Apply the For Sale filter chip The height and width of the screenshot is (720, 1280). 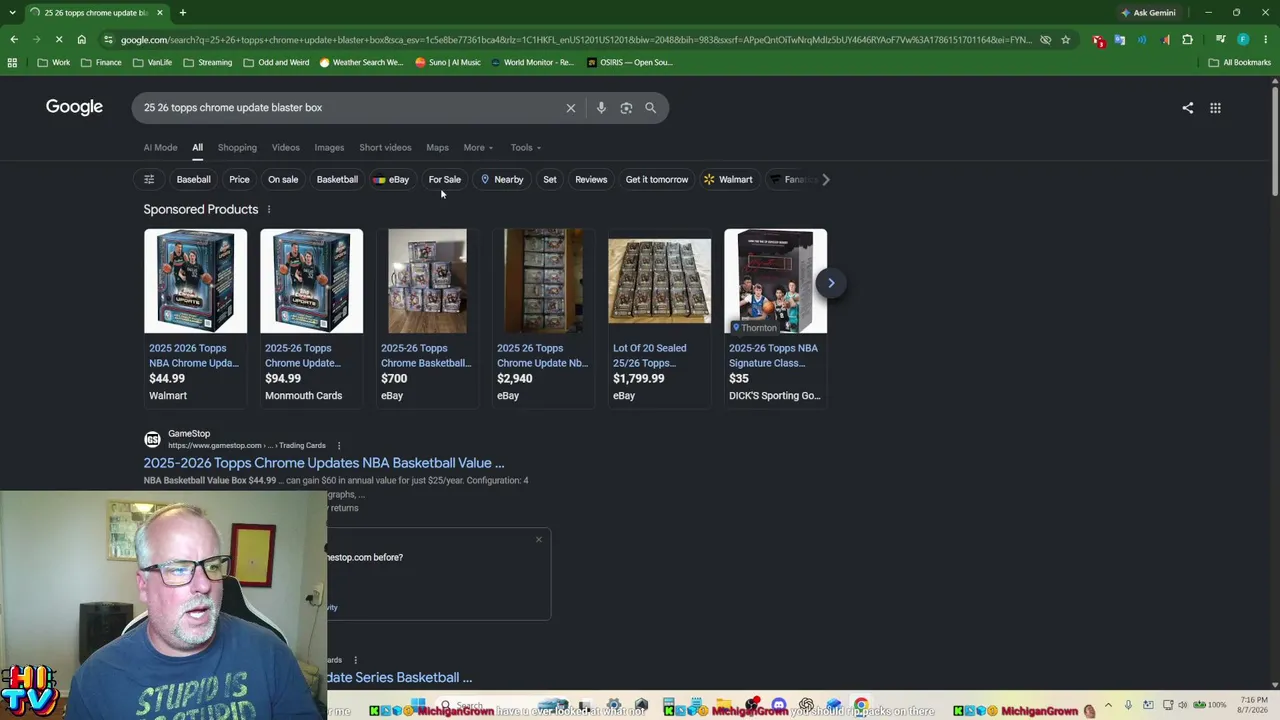click(445, 179)
